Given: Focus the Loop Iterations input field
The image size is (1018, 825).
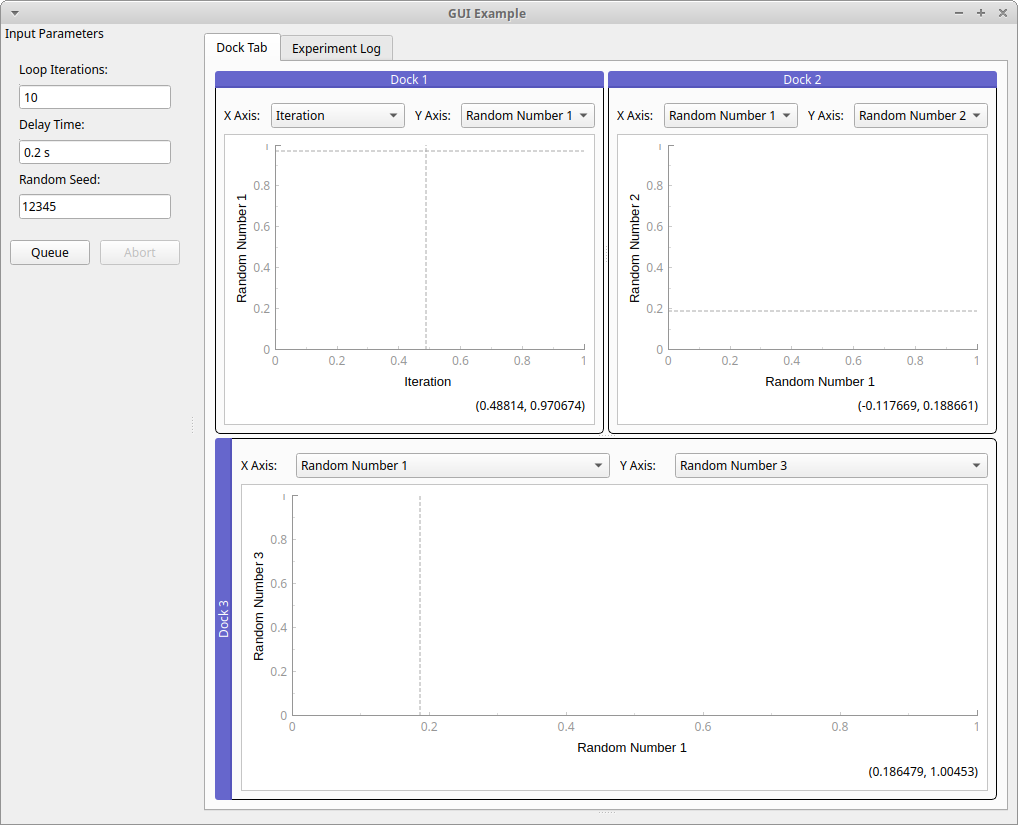Looking at the screenshot, I should (95, 98).
